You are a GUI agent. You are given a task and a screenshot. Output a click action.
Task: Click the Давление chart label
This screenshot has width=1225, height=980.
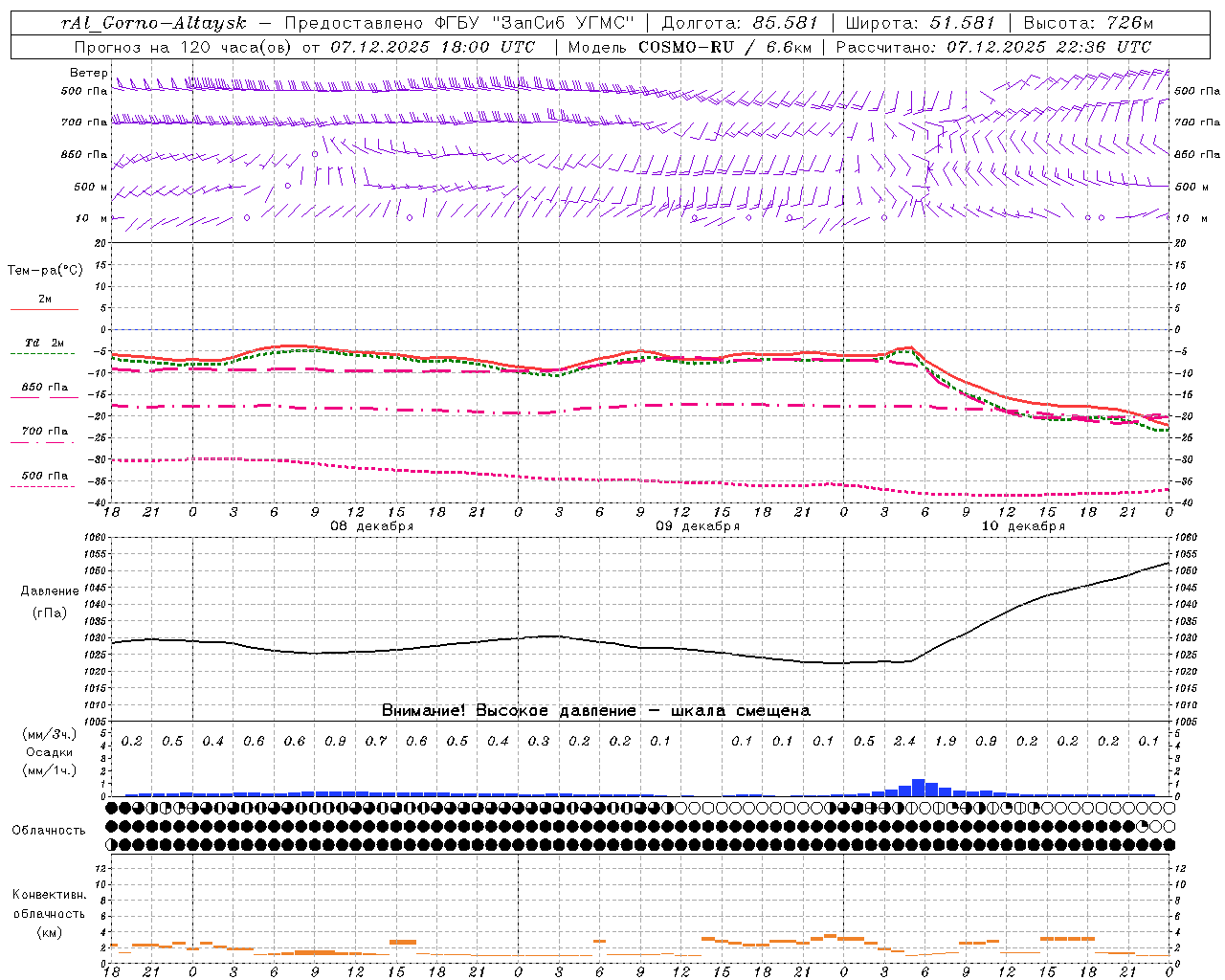50,591
